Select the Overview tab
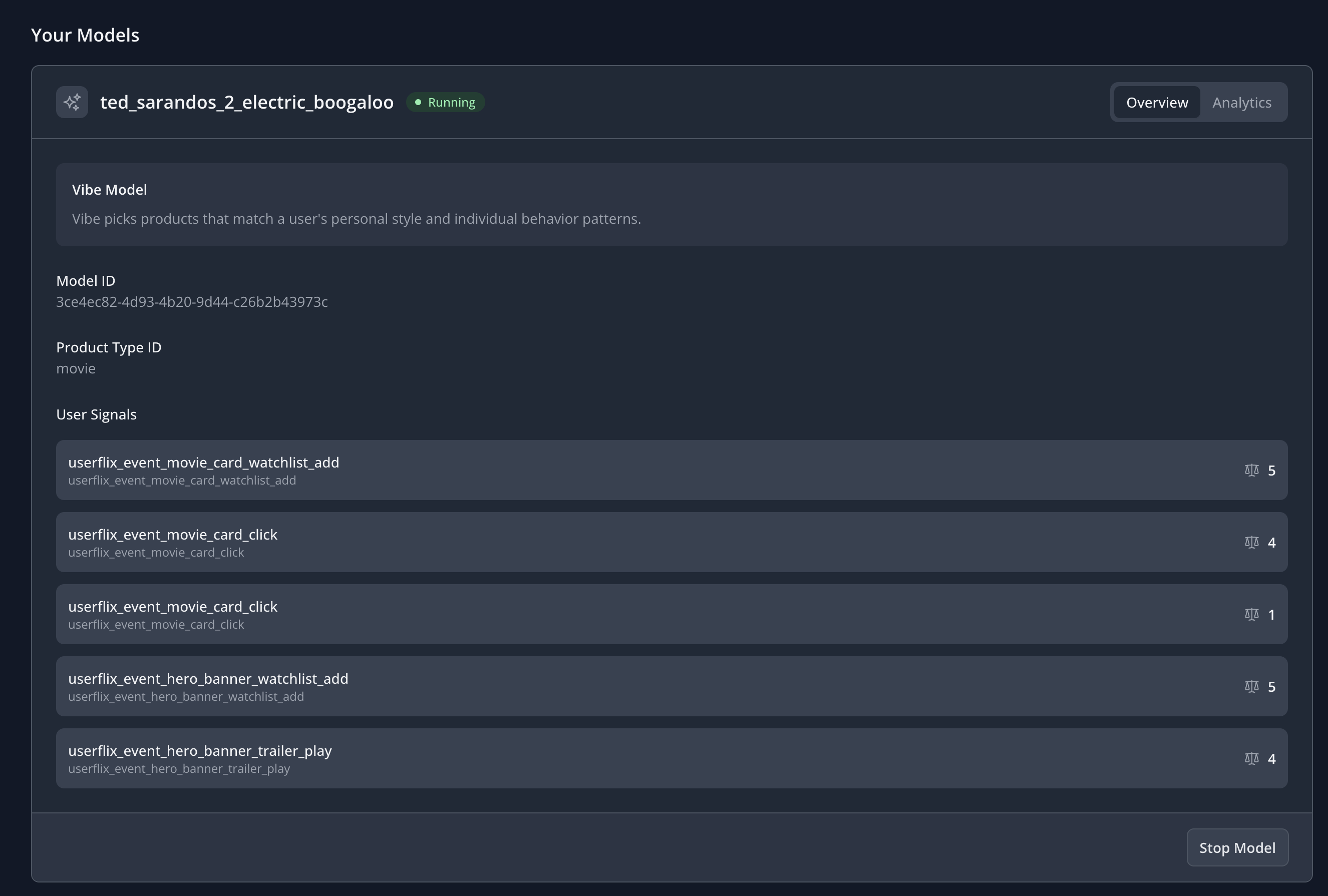The image size is (1328, 896). (1157, 102)
